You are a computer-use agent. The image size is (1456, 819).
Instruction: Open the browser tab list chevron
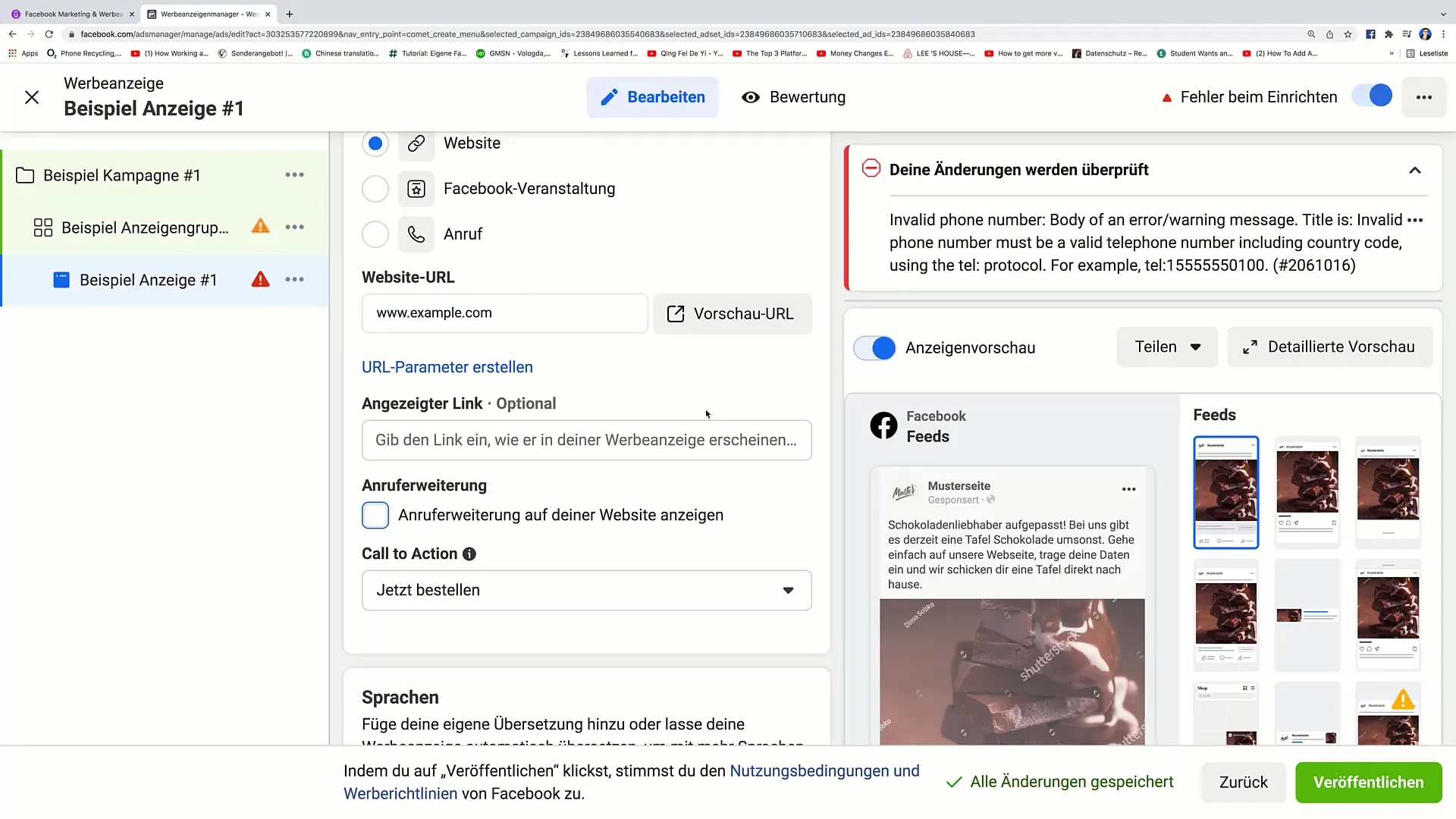click(x=1442, y=14)
